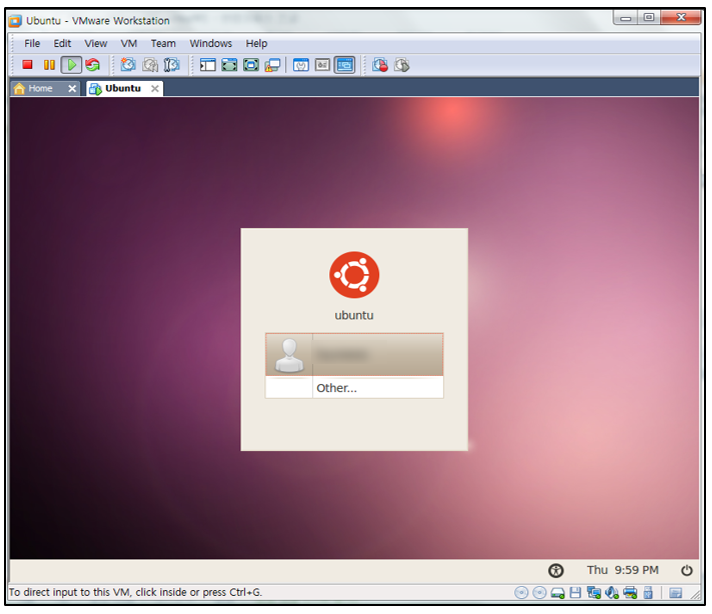Choose the Other... login option
Screen dimensions: 712x614
click(354, 388)
